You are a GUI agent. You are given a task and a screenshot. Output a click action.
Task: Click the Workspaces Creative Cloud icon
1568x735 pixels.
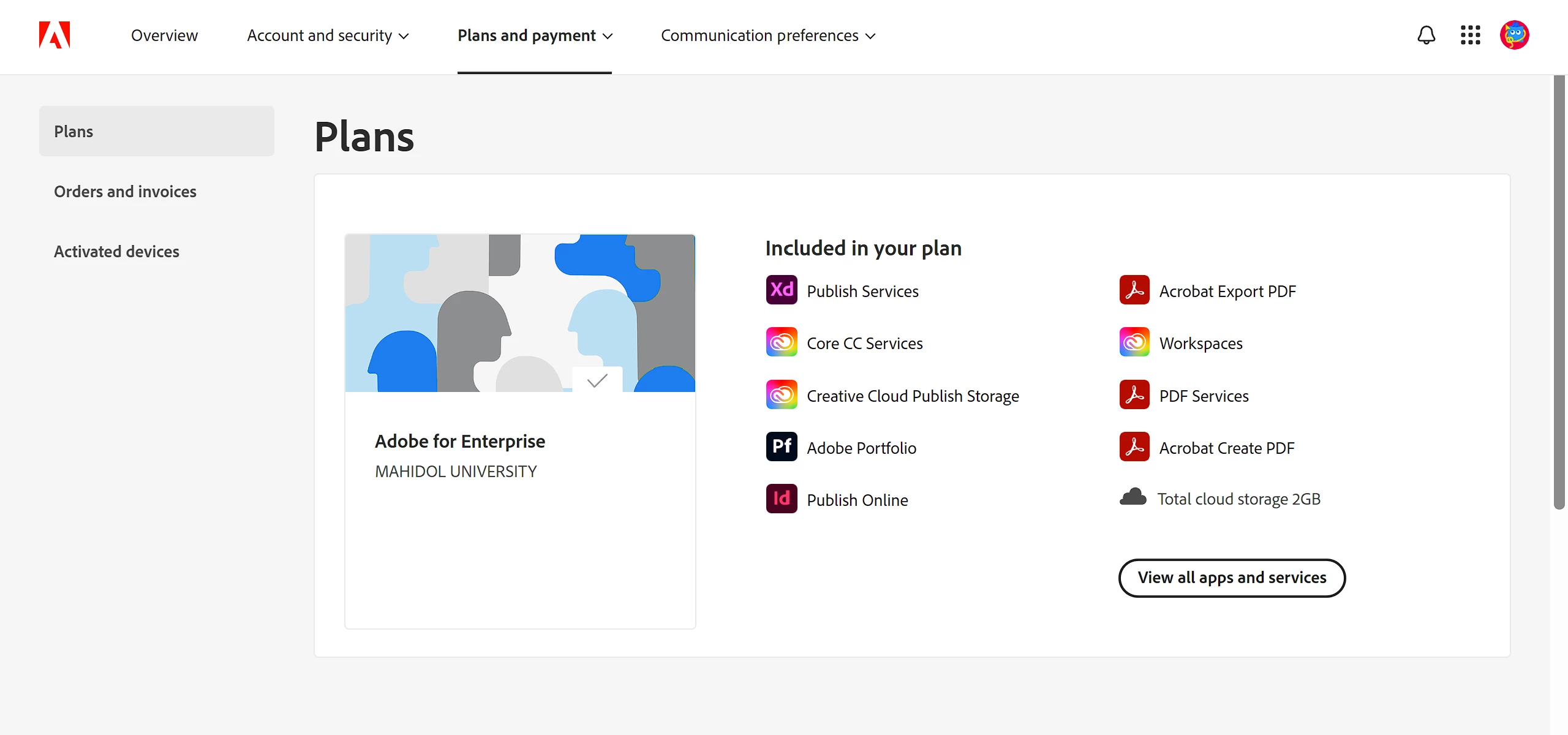click(x=1134, y=342)
